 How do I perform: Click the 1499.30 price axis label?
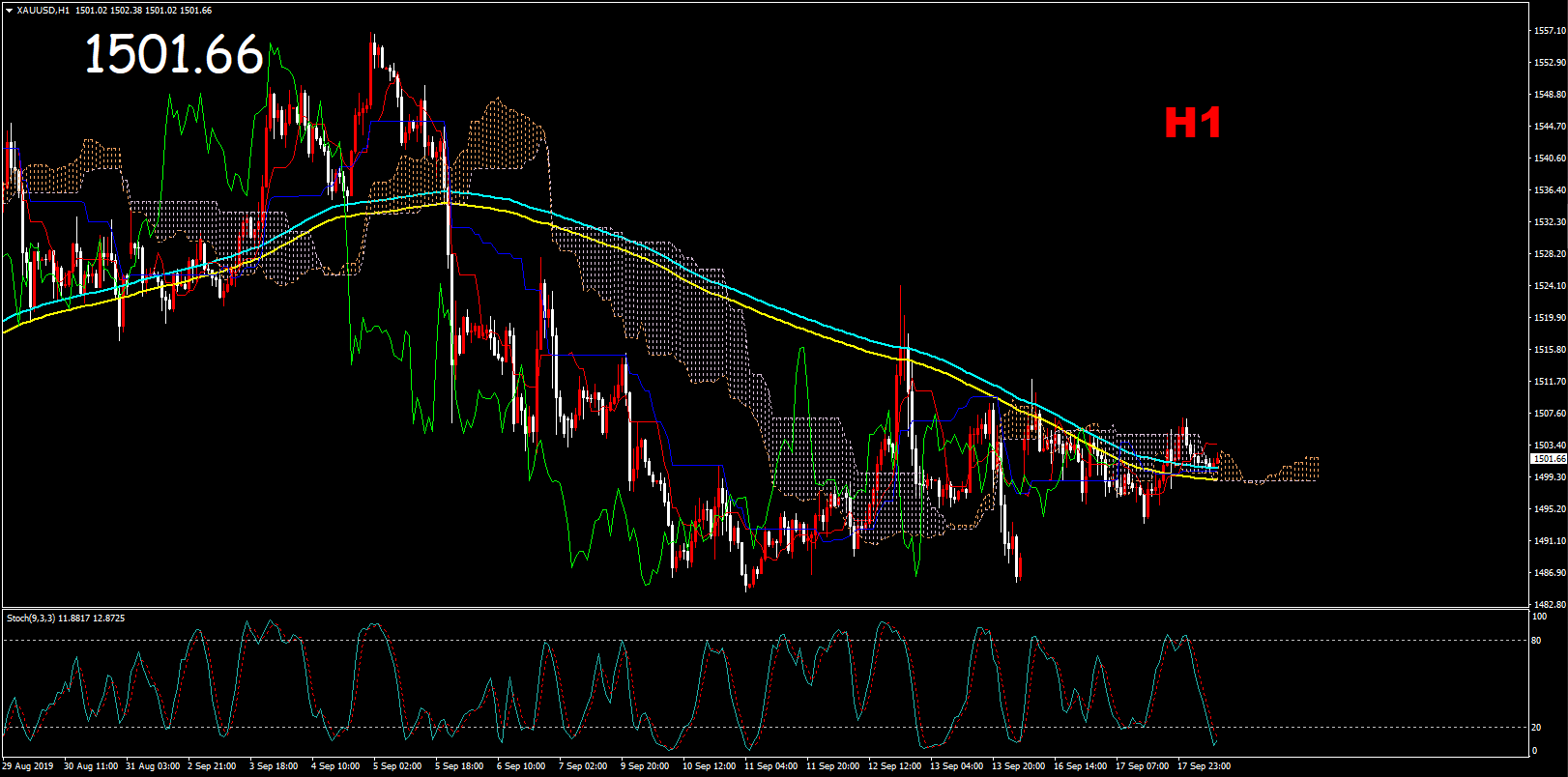point(1550,477)
